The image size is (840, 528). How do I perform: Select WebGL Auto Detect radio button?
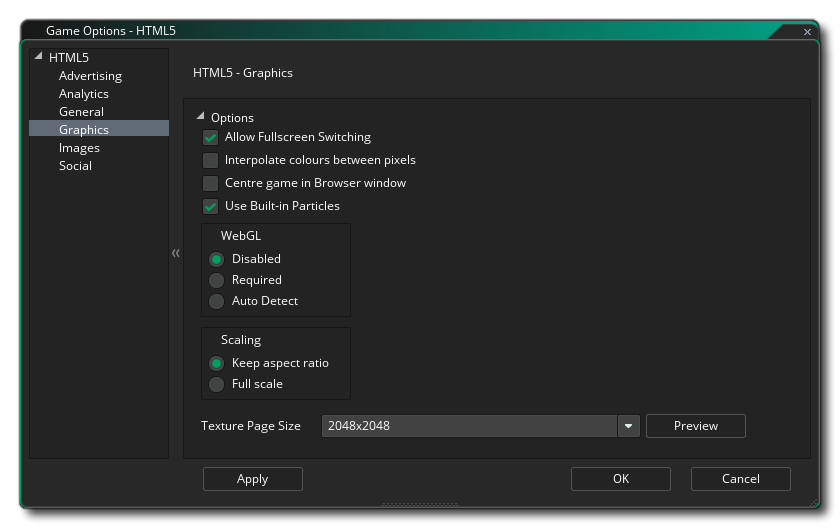(x=216, y=301)
